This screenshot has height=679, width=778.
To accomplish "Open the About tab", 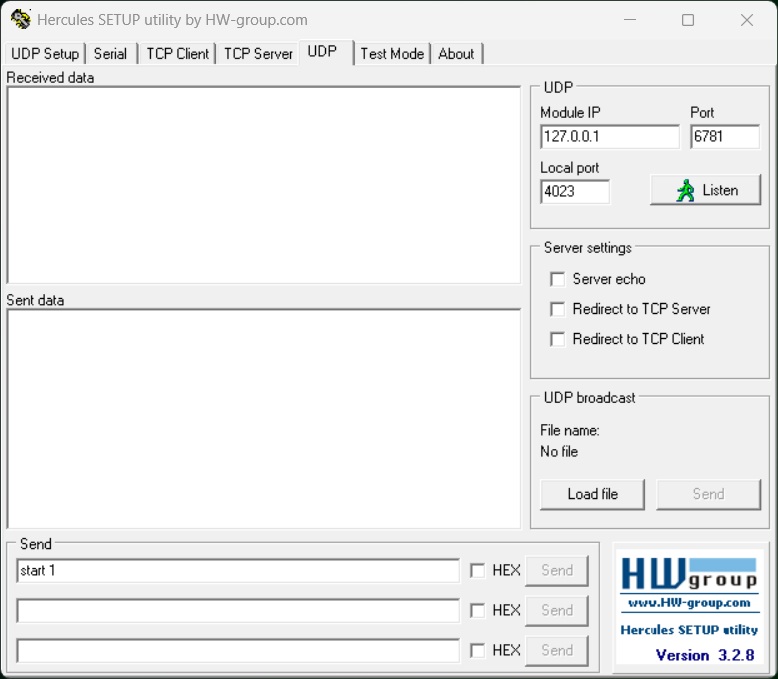I will tap(456, 54).
